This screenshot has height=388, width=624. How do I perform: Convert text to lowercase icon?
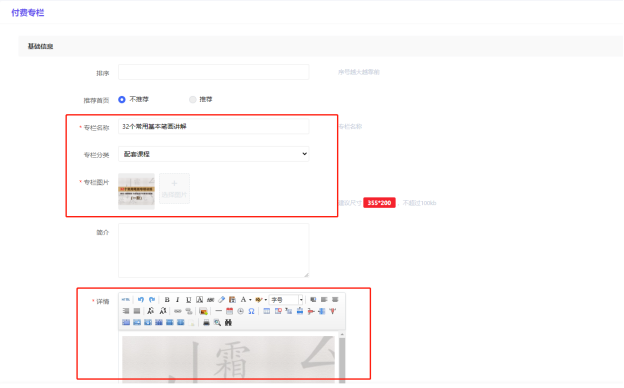pyautogui.click(x=163, y=311)
